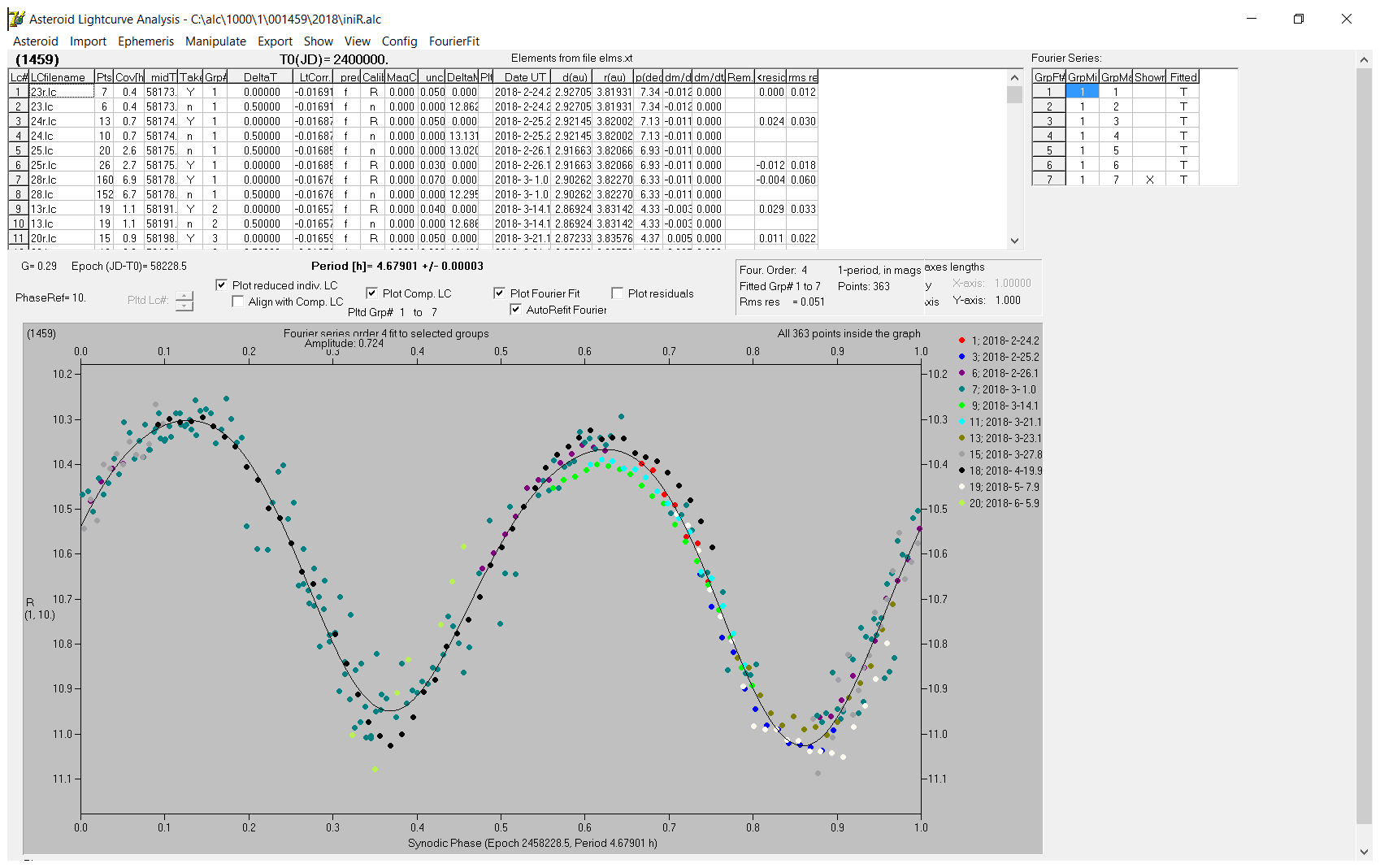Open the Config menu
The width and height of the screenshot is (1380, 868).
[x=399, y=41]
